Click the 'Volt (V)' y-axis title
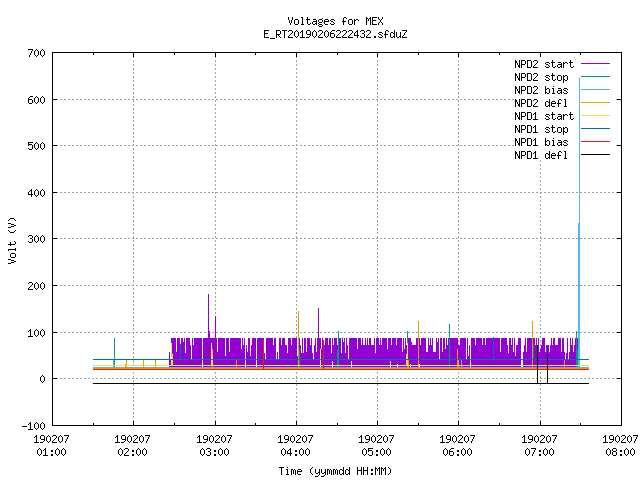The height and width of the screenshot is (480, 640). [13, 241]
